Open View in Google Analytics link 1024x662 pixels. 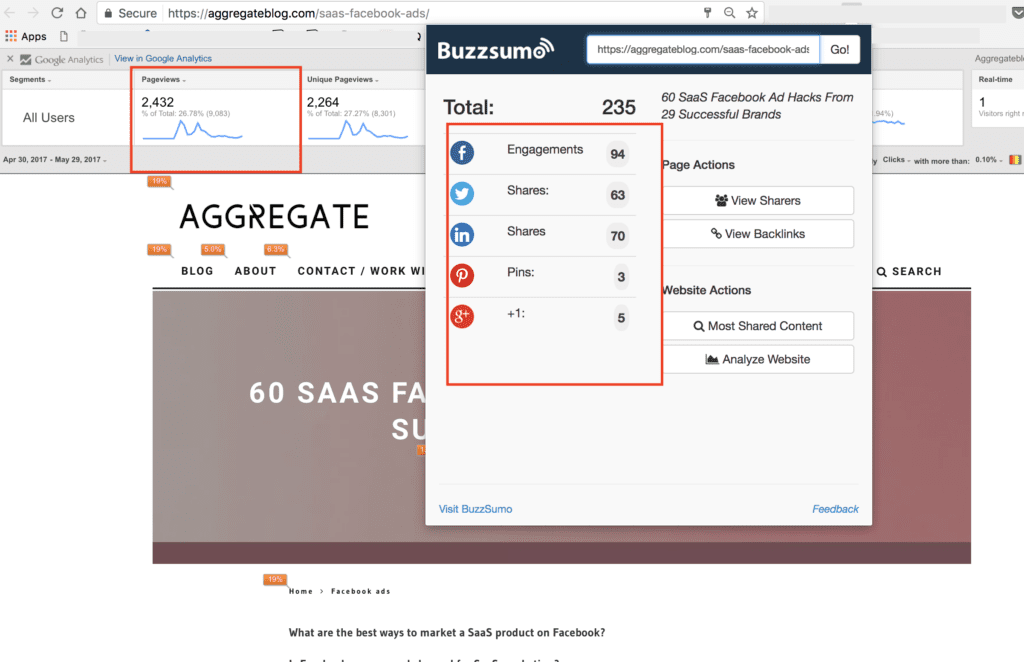(x=163, y=58)
